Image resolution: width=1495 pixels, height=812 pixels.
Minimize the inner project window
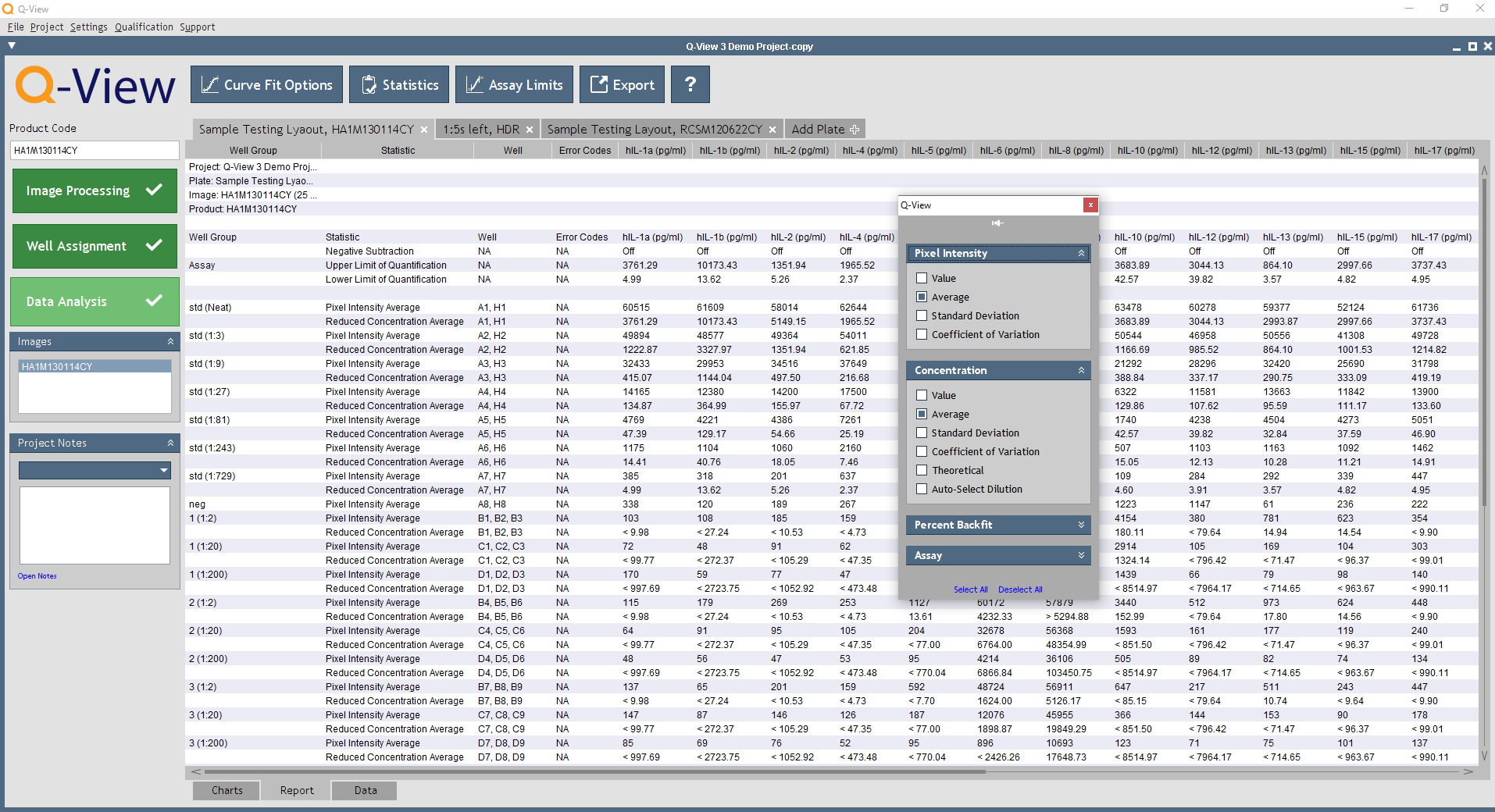click(1456, 47)
